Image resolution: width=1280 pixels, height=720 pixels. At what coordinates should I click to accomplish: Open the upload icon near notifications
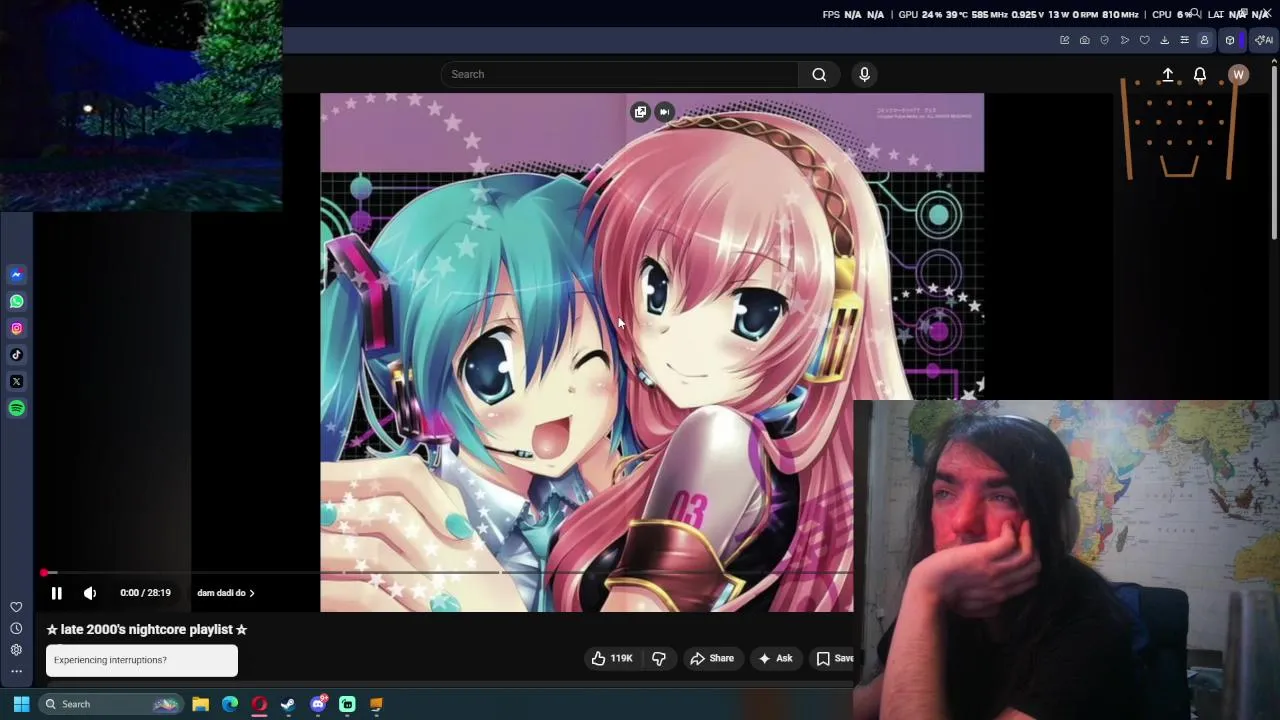coord(1168,75)
